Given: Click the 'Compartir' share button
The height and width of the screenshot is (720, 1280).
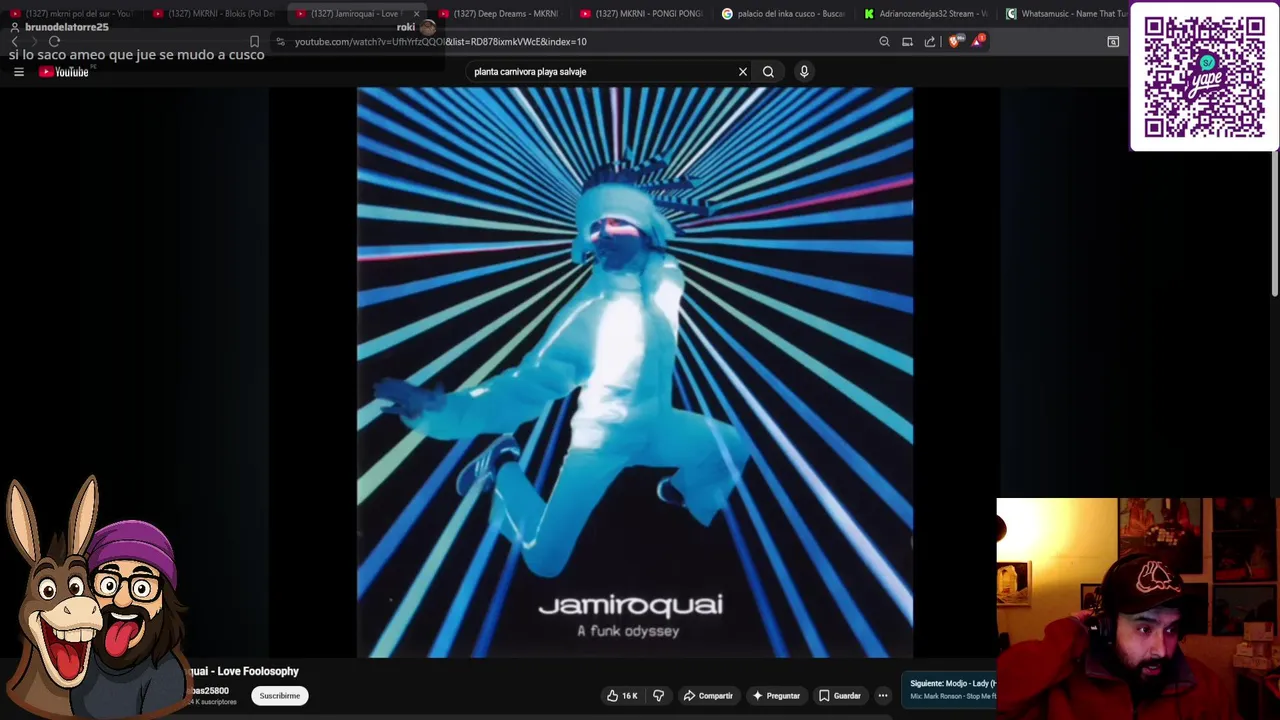Looking at the screenshot, I should point(708,696).
